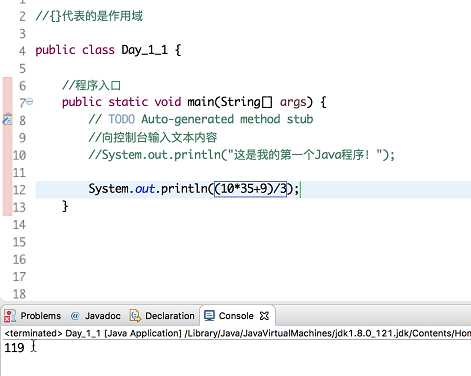Viewport: 471px width, 376px height.
Task: Click the Declaration tab icon
Action: pos(135,316)
